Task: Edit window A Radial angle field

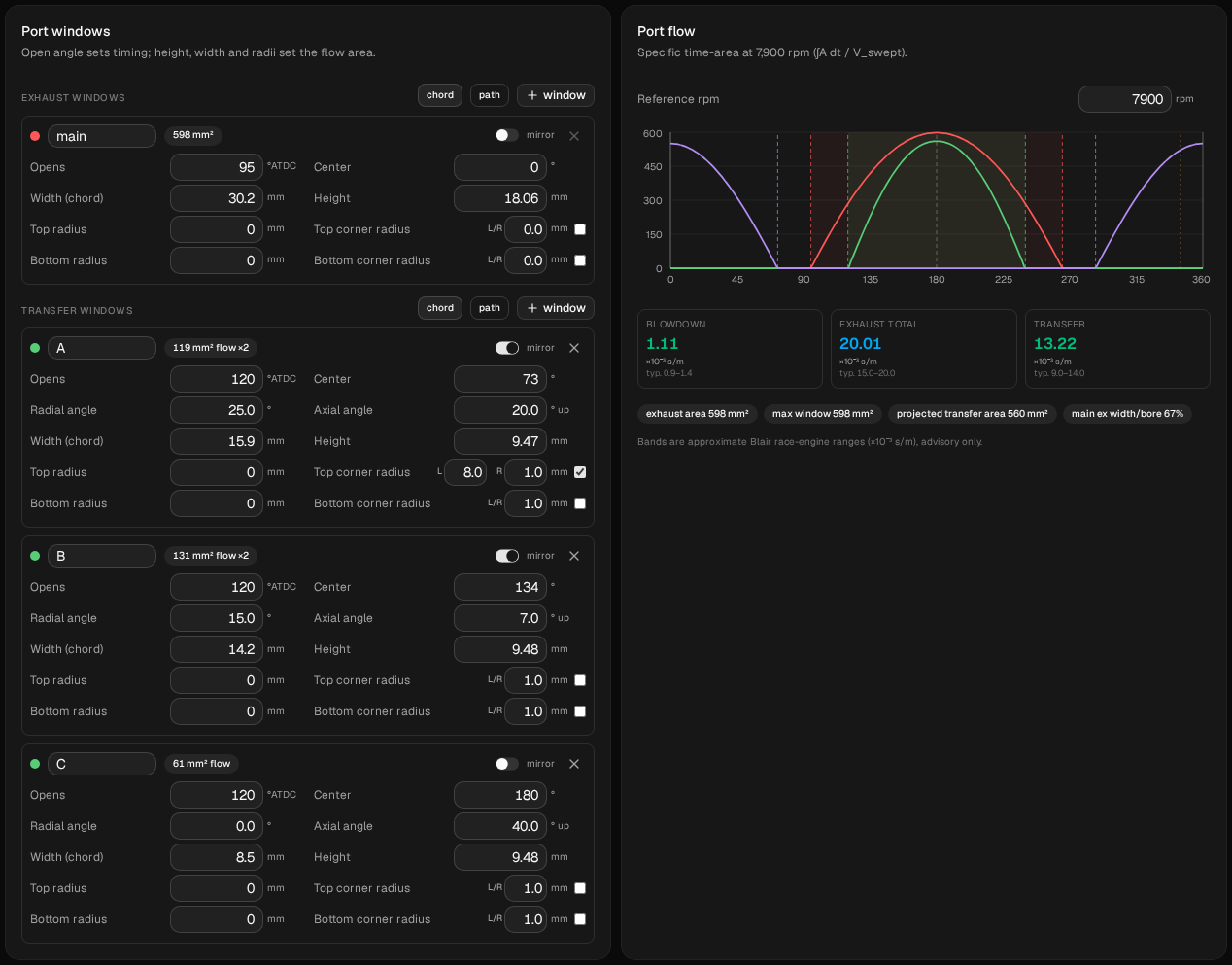Action: pyautogui.click(x=217, y=410)
